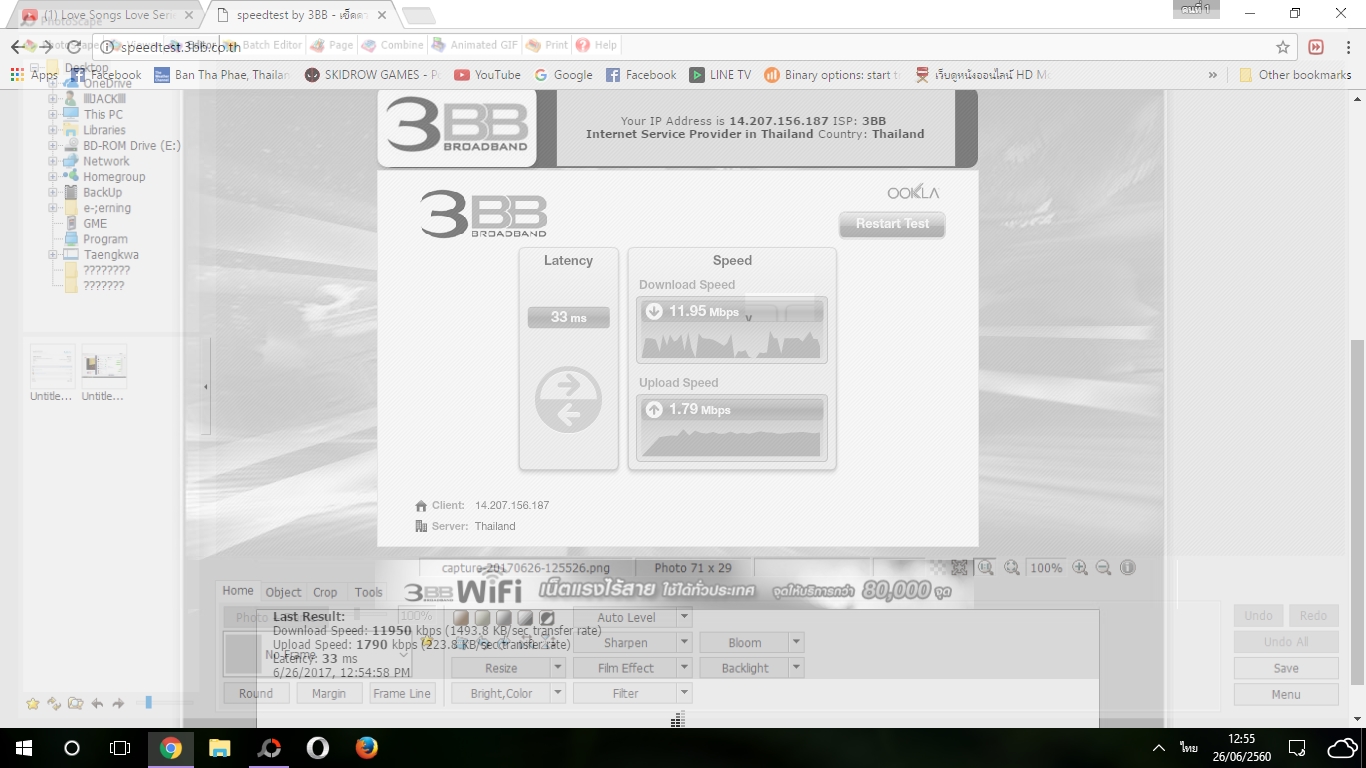Open the SKIDROW GAMES bookmark

point(372,75)
